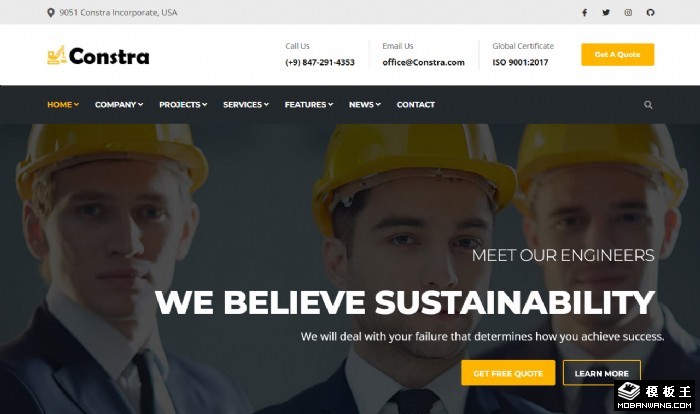
Task: Expand the Projects dropdown menu
Action: point(183,105)
